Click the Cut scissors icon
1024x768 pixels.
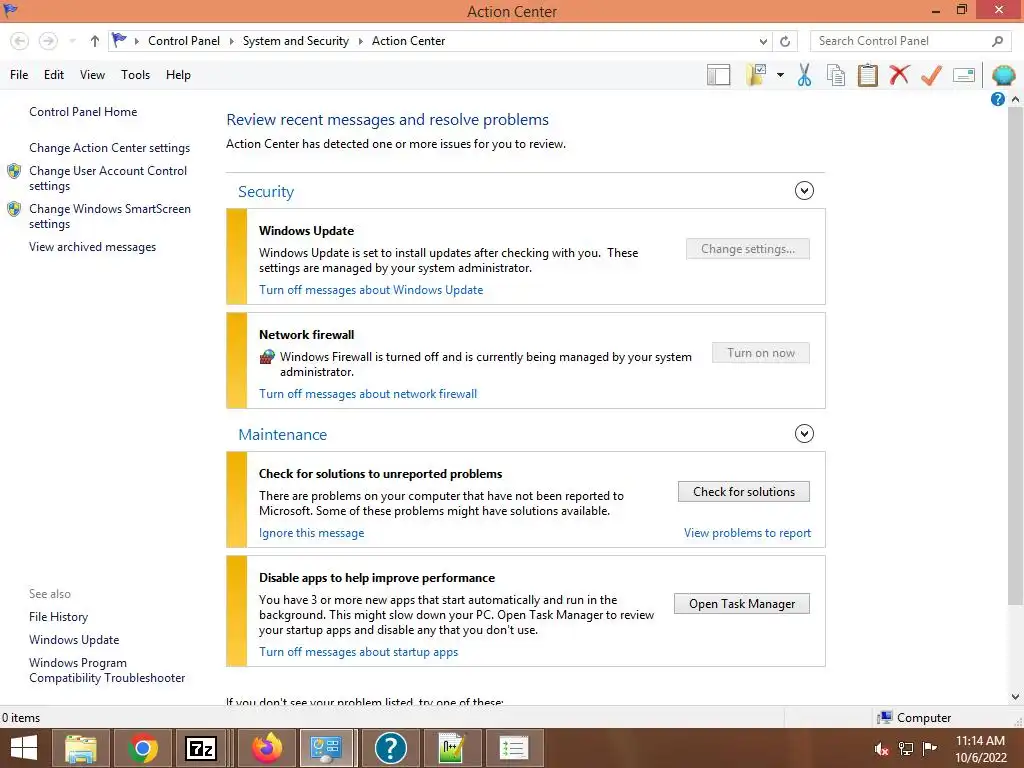click(x=805, y=75)
